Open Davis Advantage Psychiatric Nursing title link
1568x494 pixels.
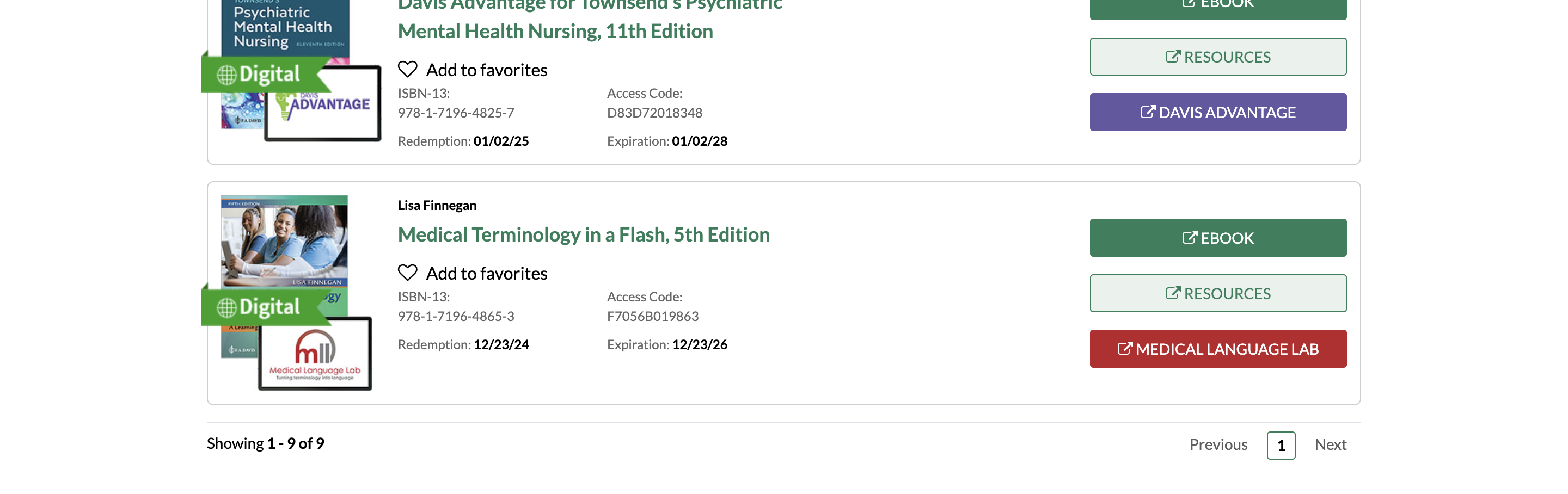[590, 19]
